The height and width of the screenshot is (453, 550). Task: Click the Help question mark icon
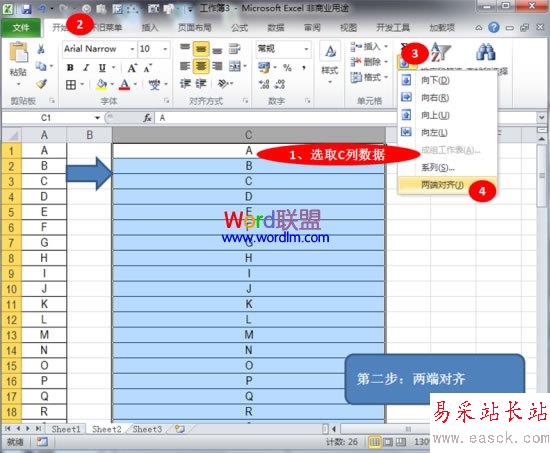tap(494, 27)
